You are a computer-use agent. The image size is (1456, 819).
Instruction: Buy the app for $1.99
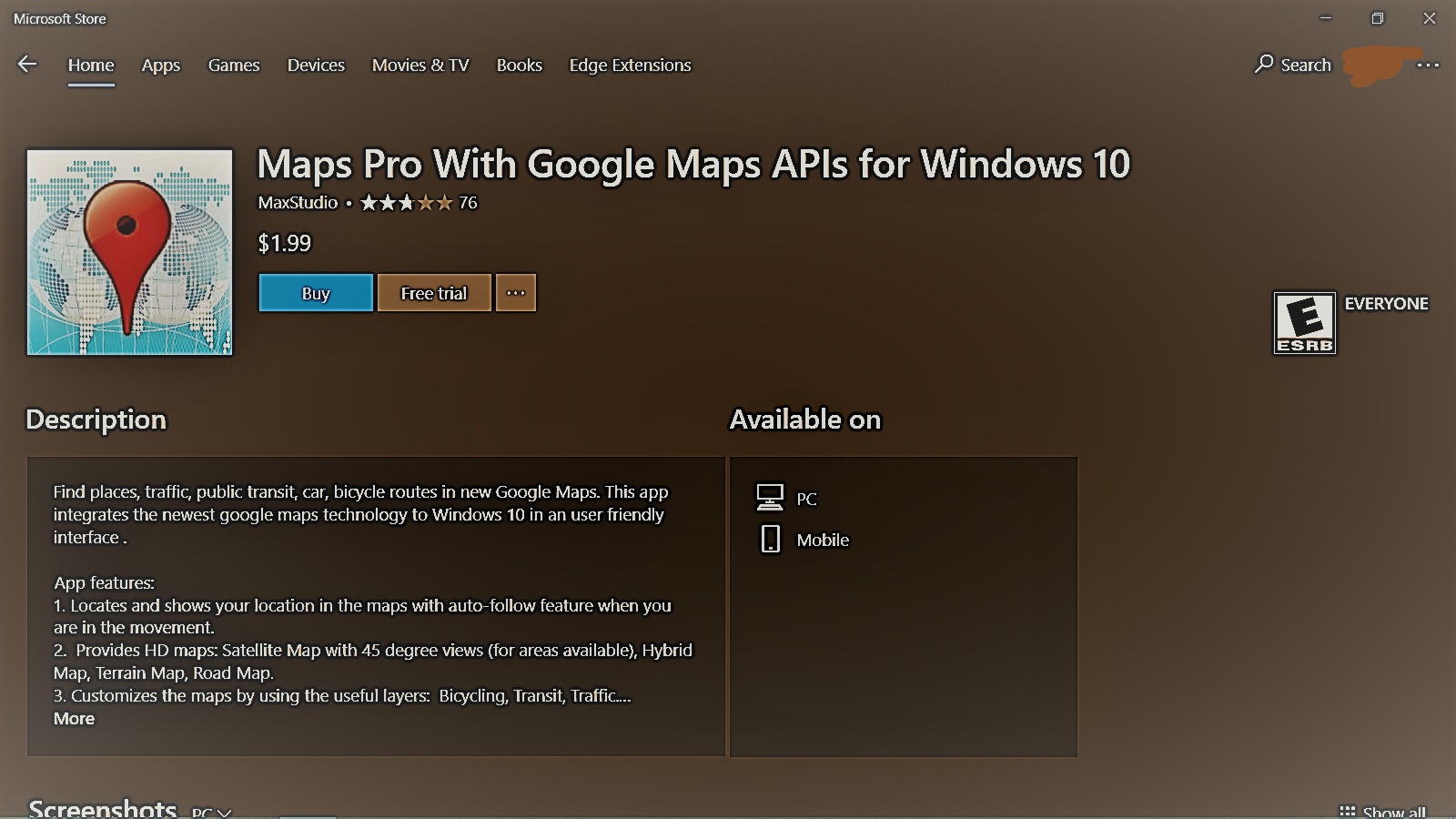point(316,293)
